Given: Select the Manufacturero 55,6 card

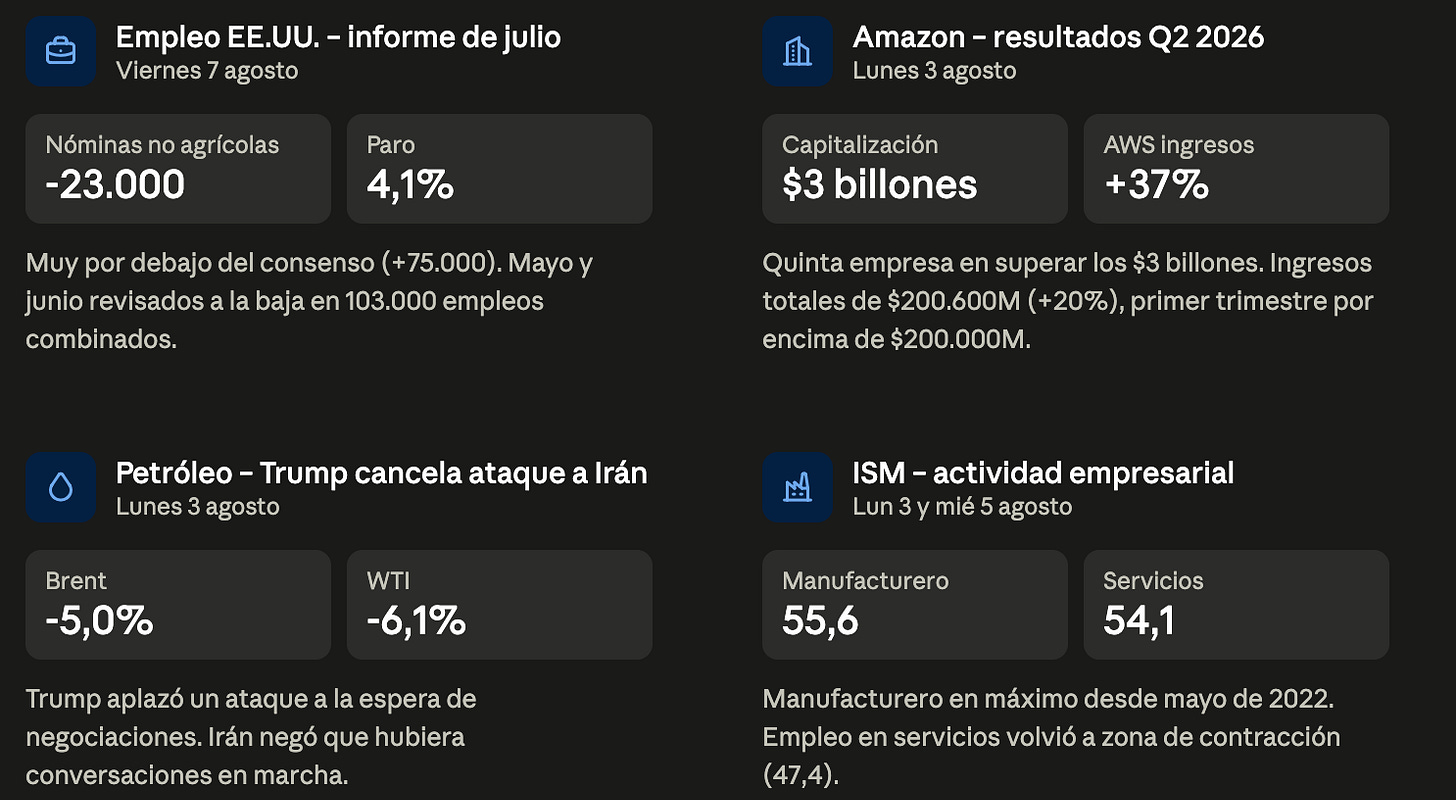Looking at the screenshot, I should tap(915, 605).
